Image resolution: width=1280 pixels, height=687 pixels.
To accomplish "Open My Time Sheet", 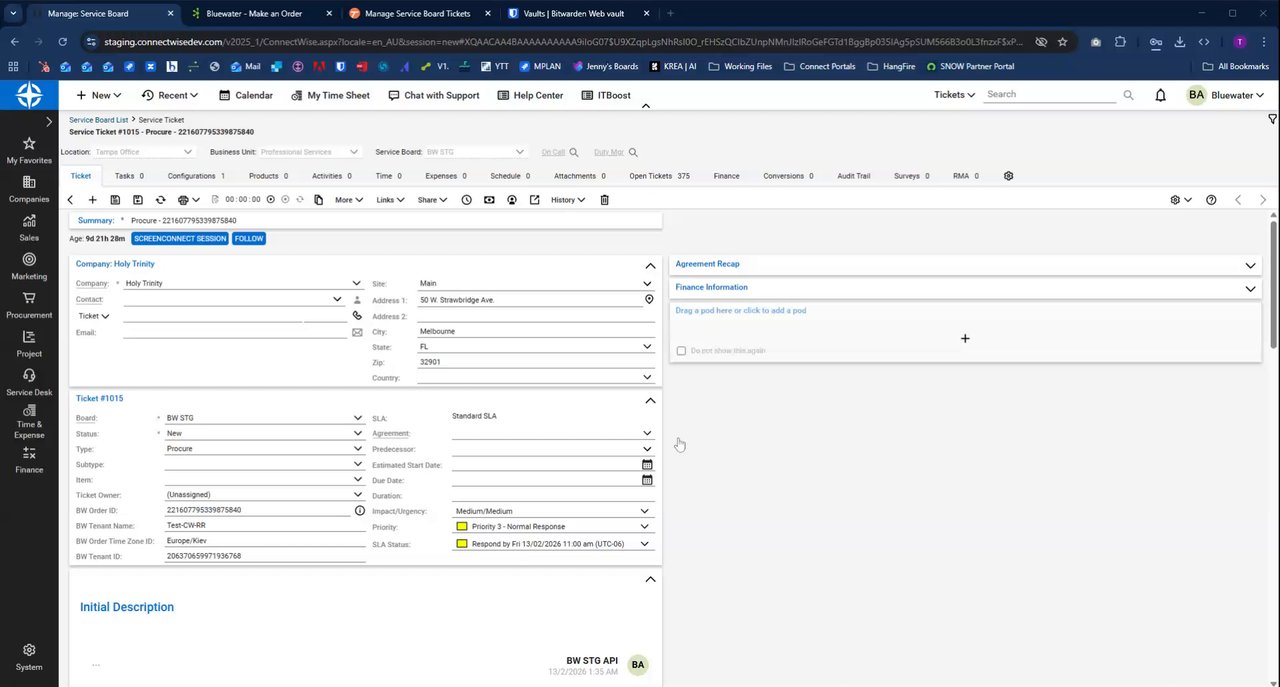I will (331, 95).
